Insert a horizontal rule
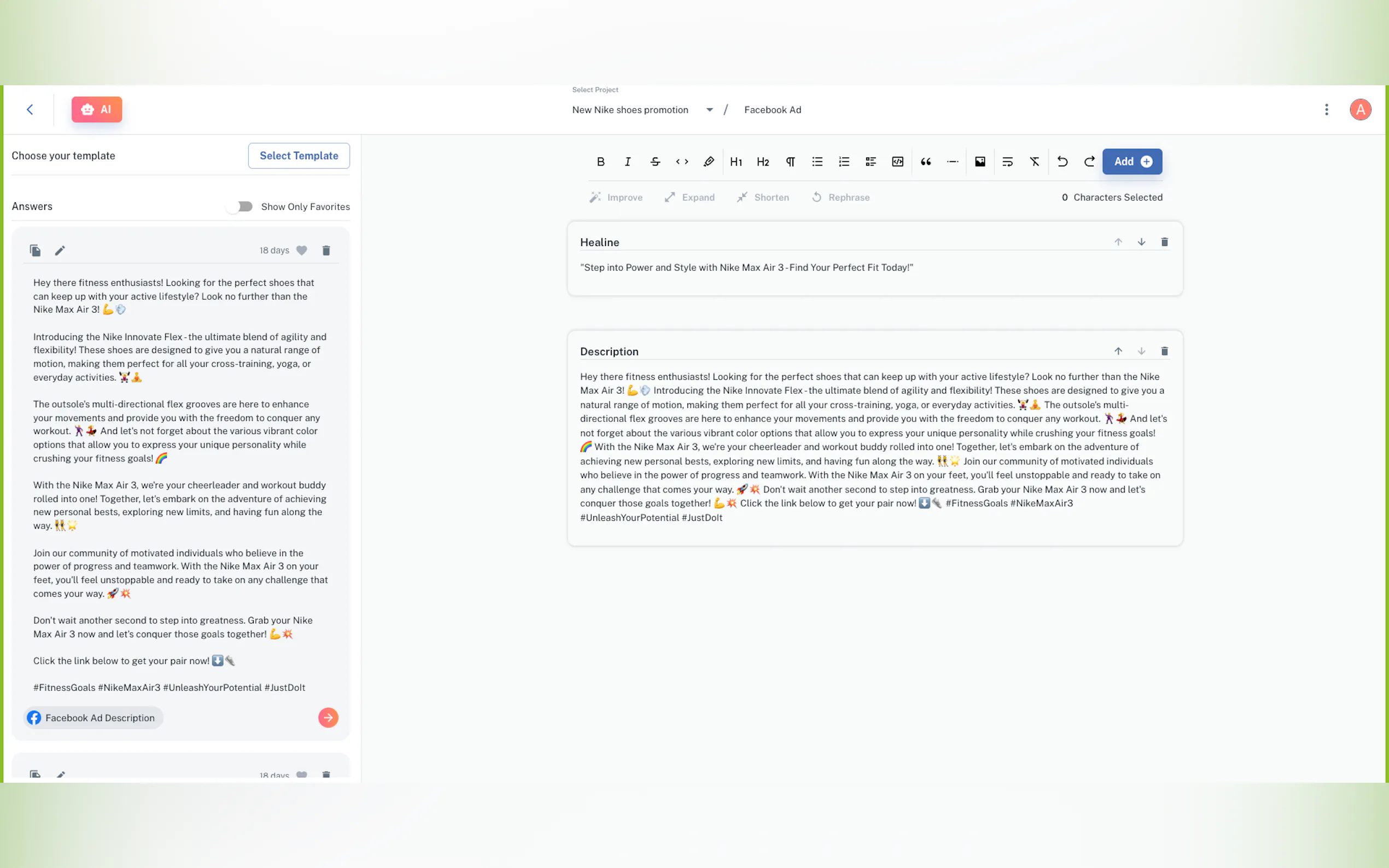The height and width of the screenshot is (868, 1389). (x=953, y=162)
